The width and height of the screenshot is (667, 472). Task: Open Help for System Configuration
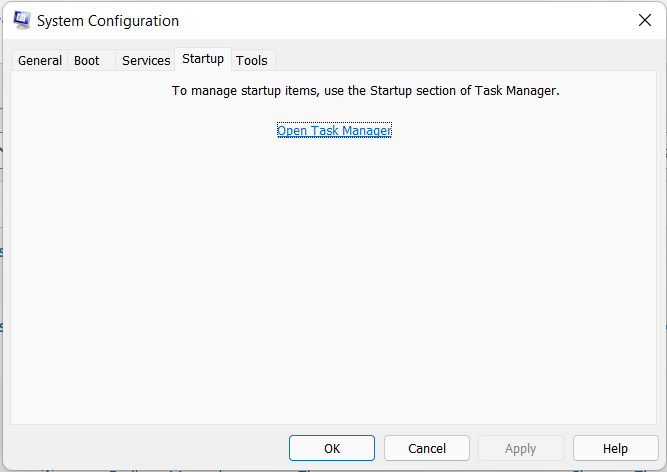click(615, 448)
